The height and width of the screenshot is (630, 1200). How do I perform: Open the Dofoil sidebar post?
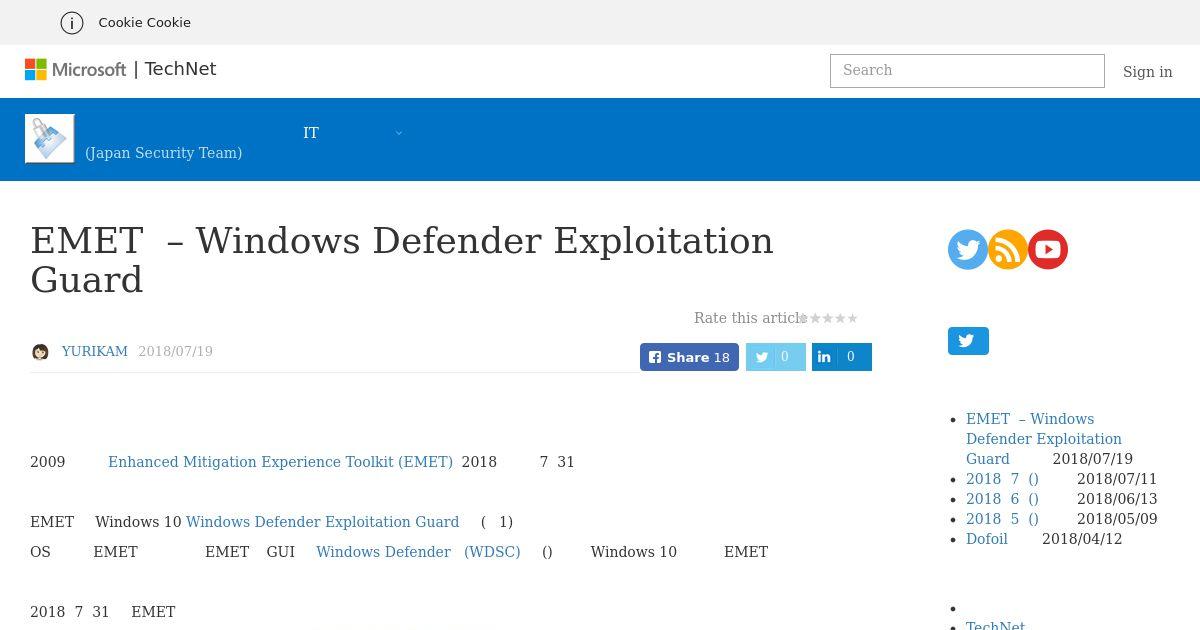[987, 539]
